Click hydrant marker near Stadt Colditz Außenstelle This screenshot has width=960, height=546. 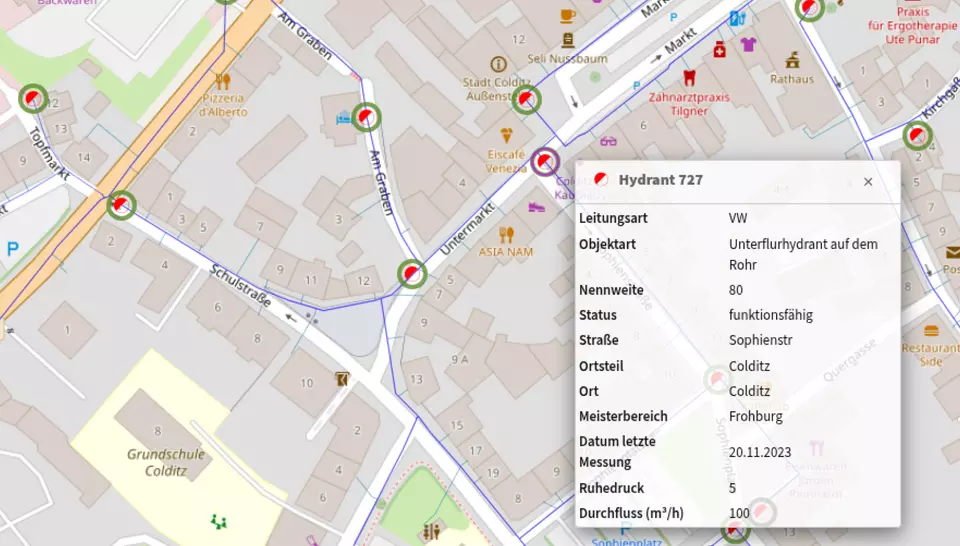pyautogui.click(x=526, y=99)
